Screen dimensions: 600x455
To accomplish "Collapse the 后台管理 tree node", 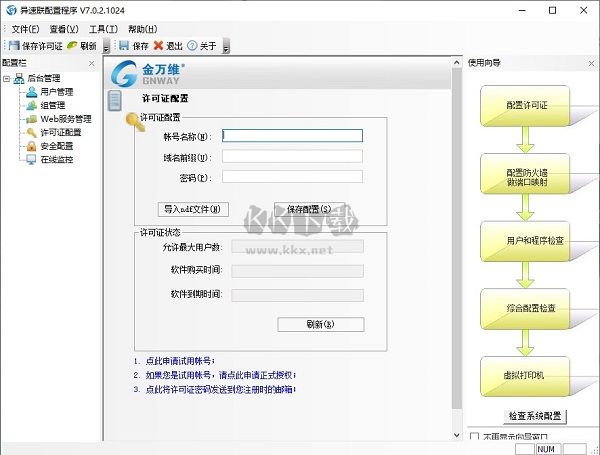I will [x=6, y=79].
